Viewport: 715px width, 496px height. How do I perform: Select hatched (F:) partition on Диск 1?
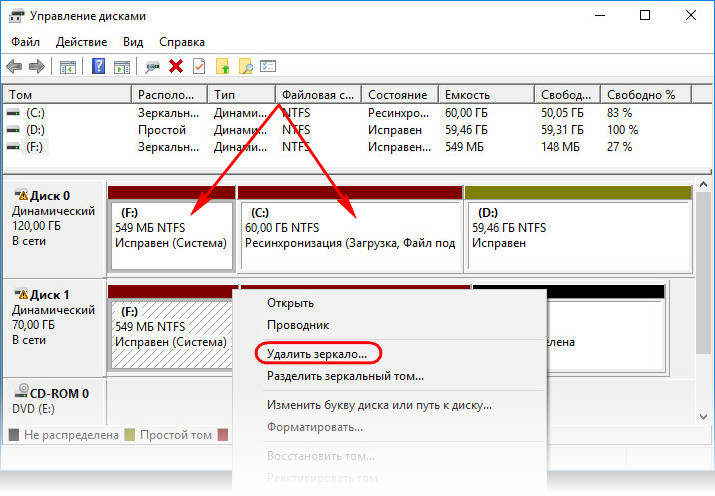coord(171,334)
